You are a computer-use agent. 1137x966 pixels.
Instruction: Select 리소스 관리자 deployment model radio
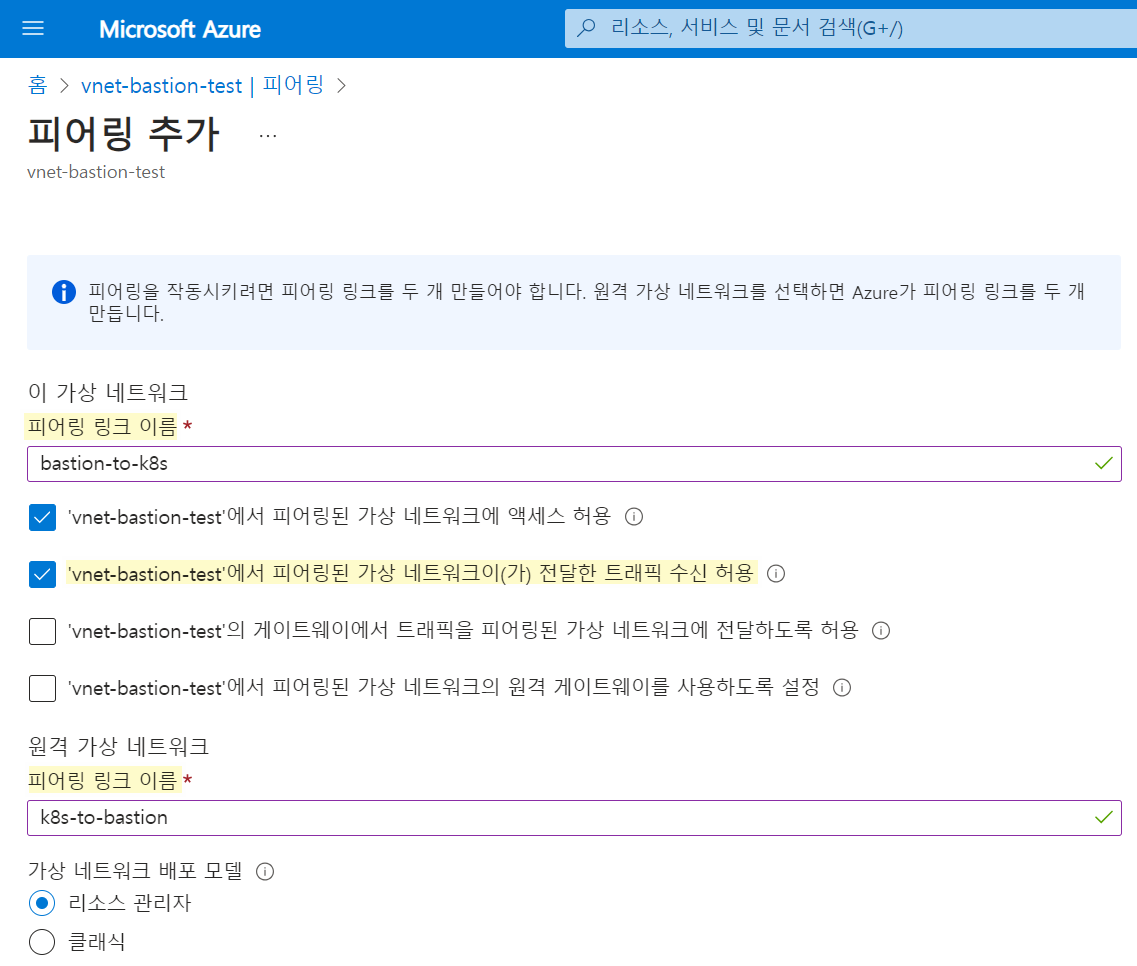[42, 903]
